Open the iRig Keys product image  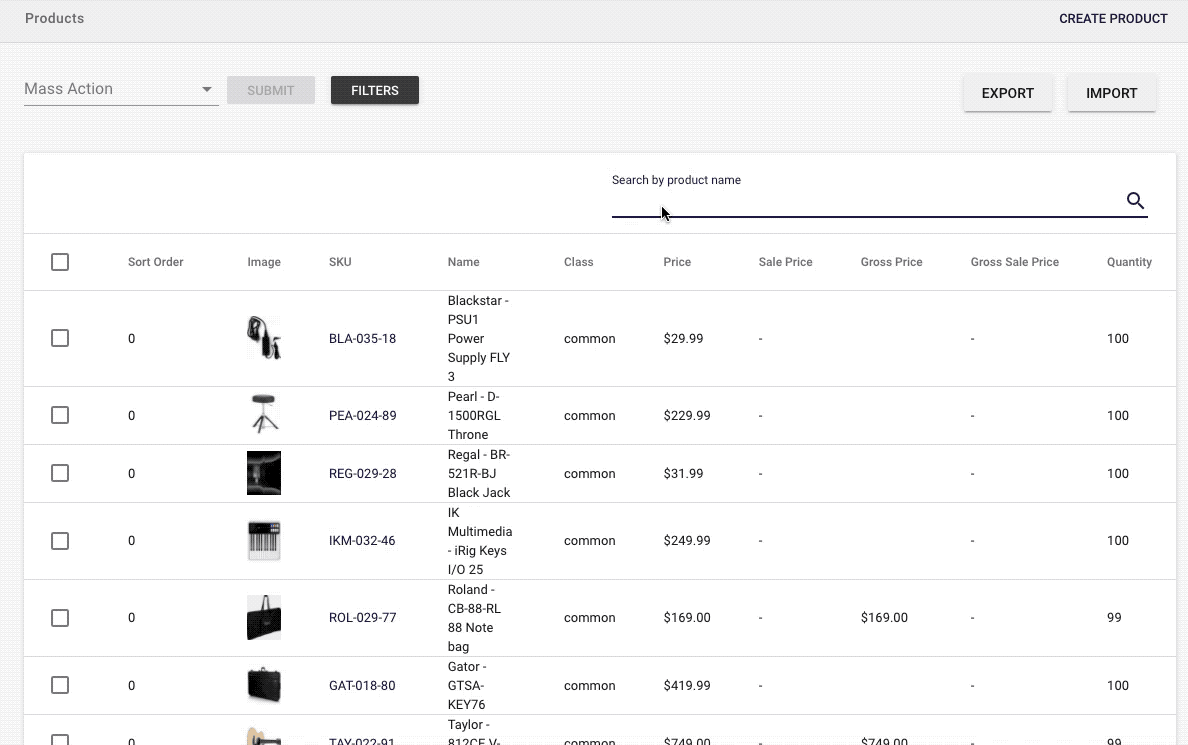264,540
